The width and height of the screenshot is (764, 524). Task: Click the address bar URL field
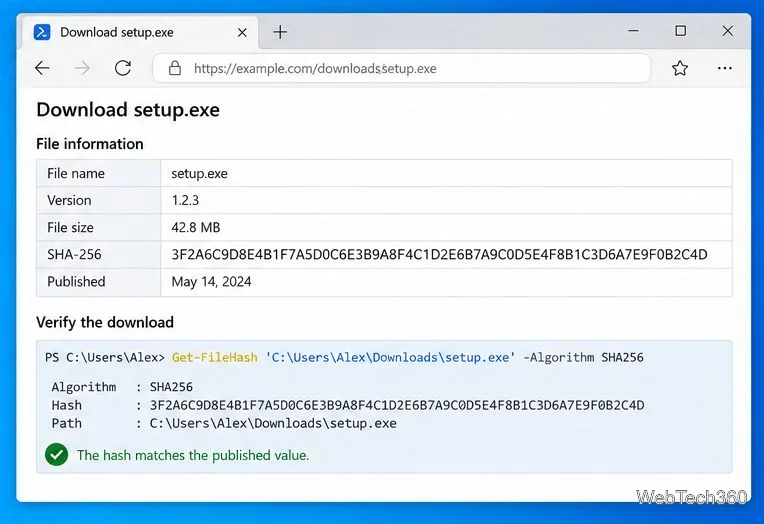(401, 68)
